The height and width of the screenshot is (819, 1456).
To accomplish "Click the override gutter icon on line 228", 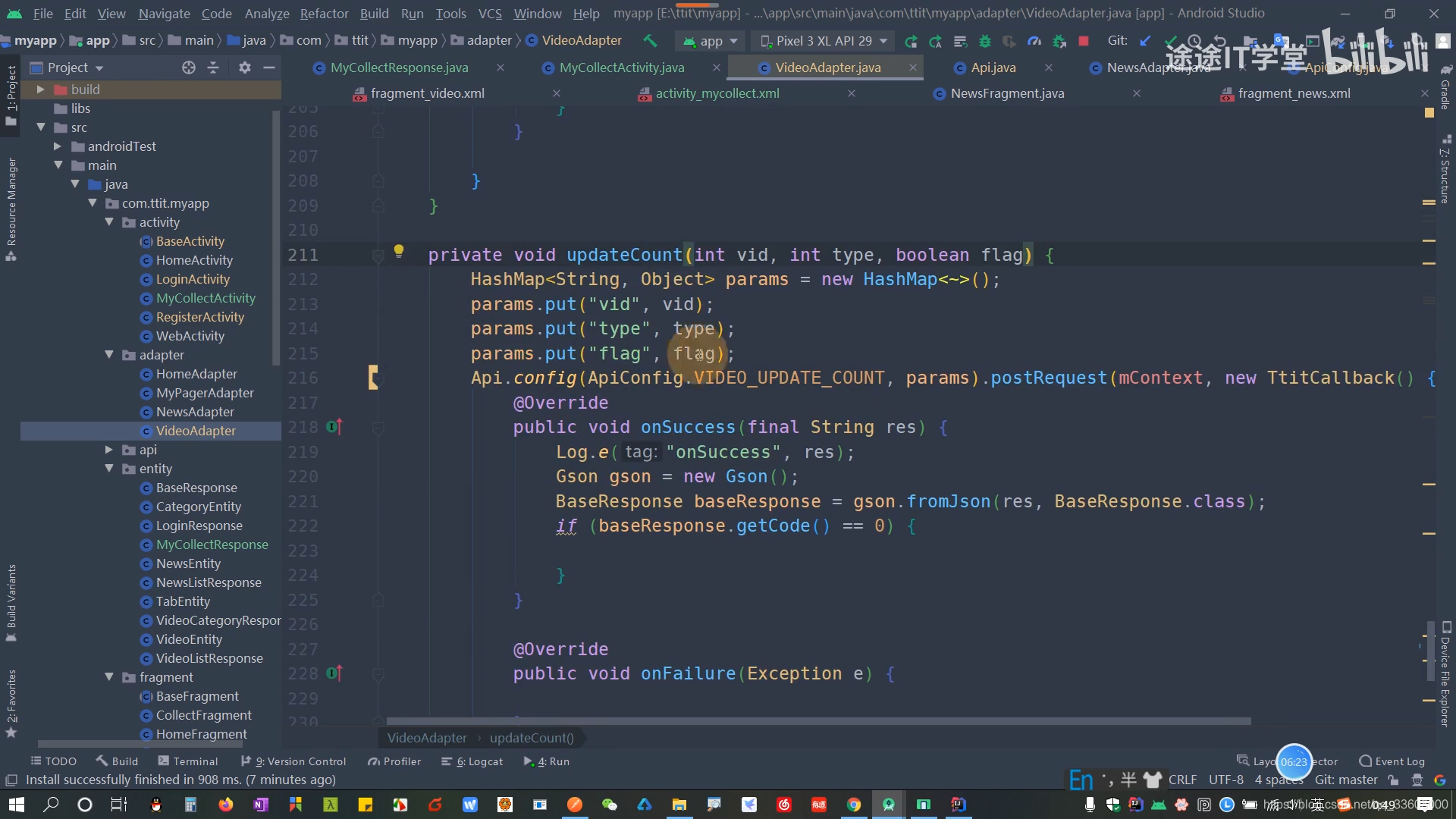I will pyautogui.click(x=334, y=673).
